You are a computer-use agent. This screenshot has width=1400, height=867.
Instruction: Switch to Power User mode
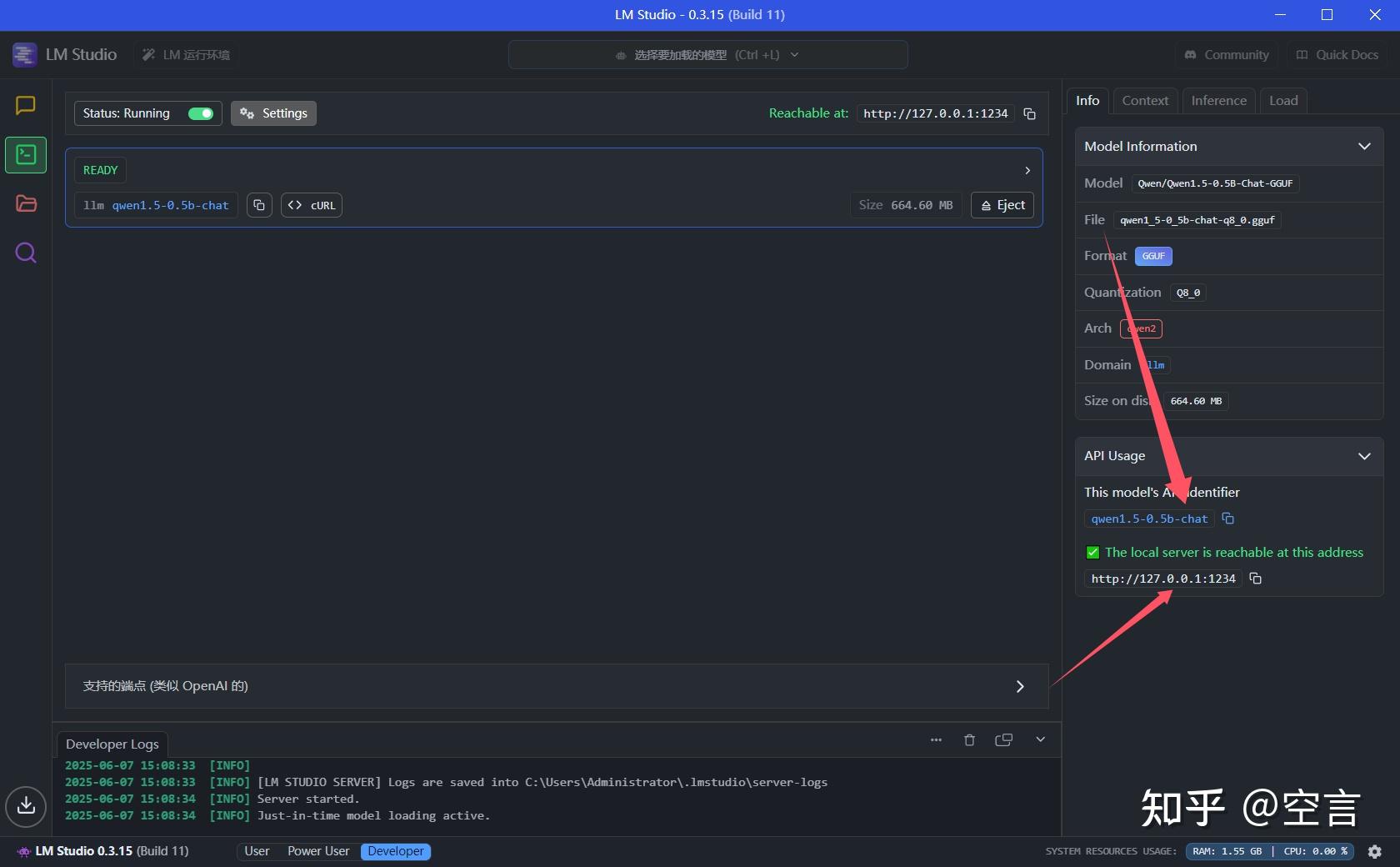tap(317, 851)
